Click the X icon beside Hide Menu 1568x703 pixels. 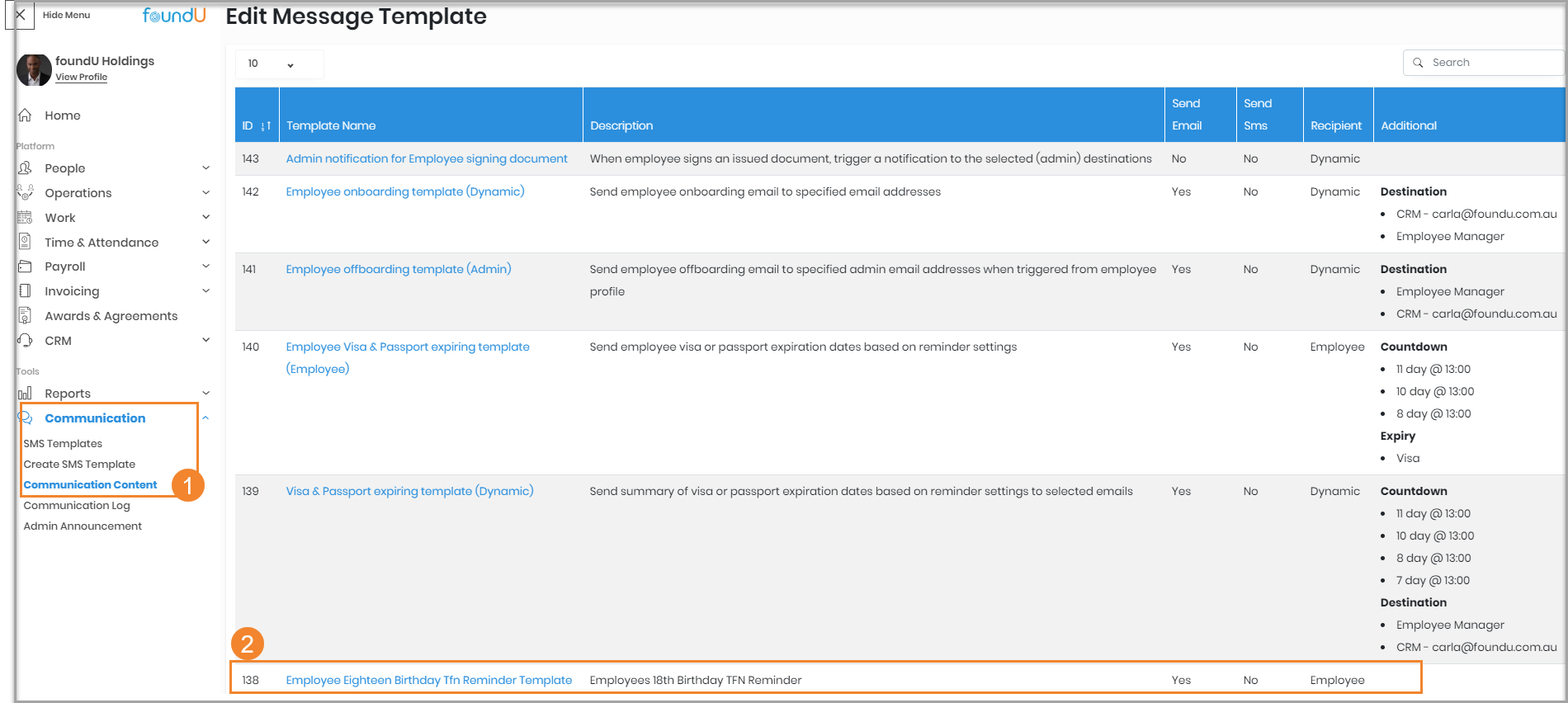click(21, 15)
